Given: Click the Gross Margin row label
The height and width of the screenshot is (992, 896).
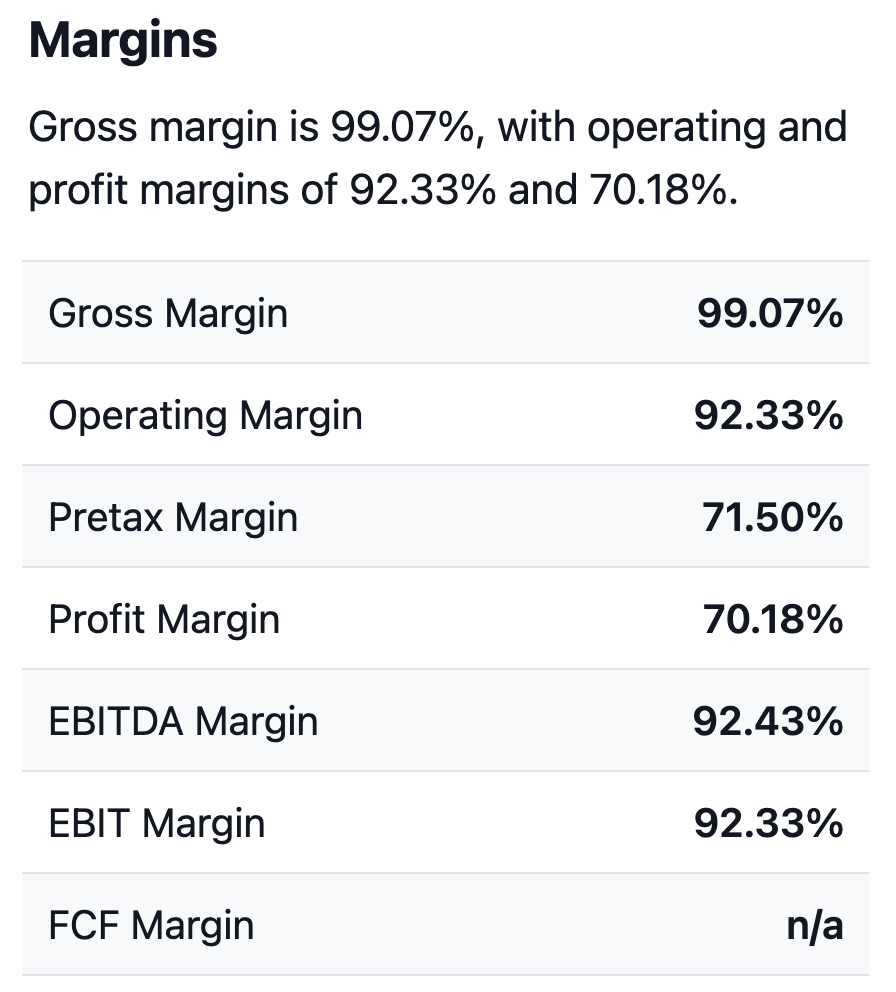Looking at the screenshot, I should pos(168,314).
